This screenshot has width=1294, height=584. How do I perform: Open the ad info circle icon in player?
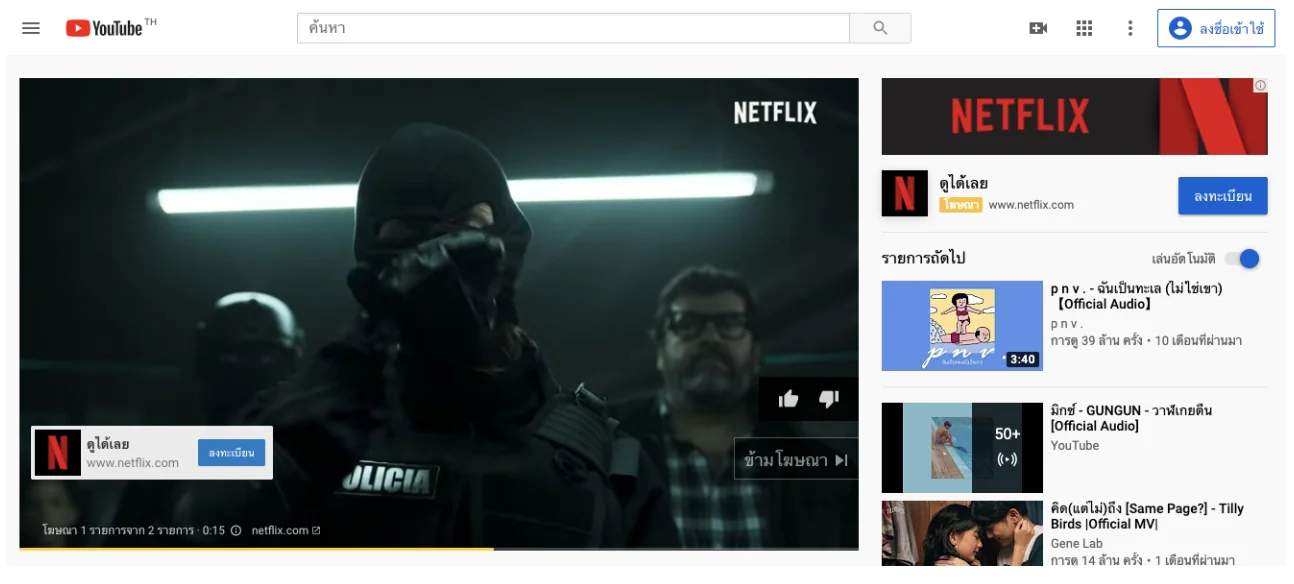click(236, 530)
